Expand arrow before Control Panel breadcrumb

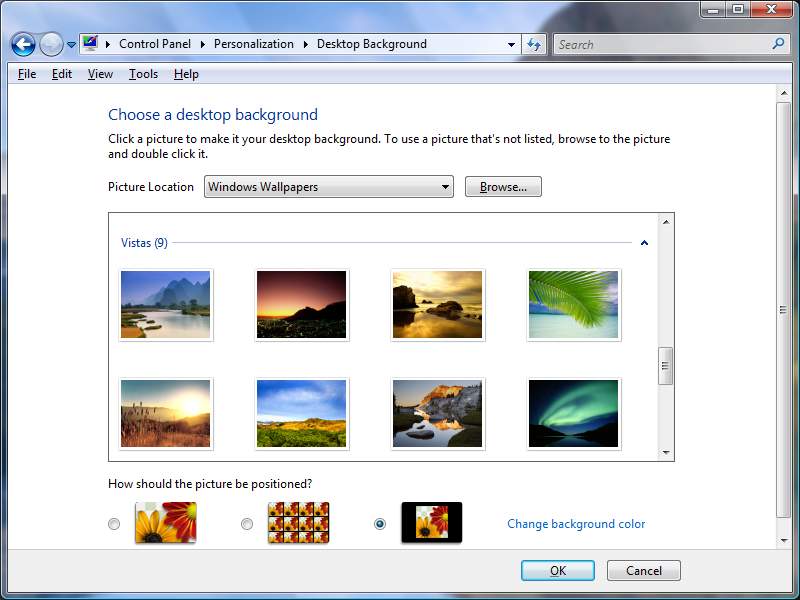[108, 44]
